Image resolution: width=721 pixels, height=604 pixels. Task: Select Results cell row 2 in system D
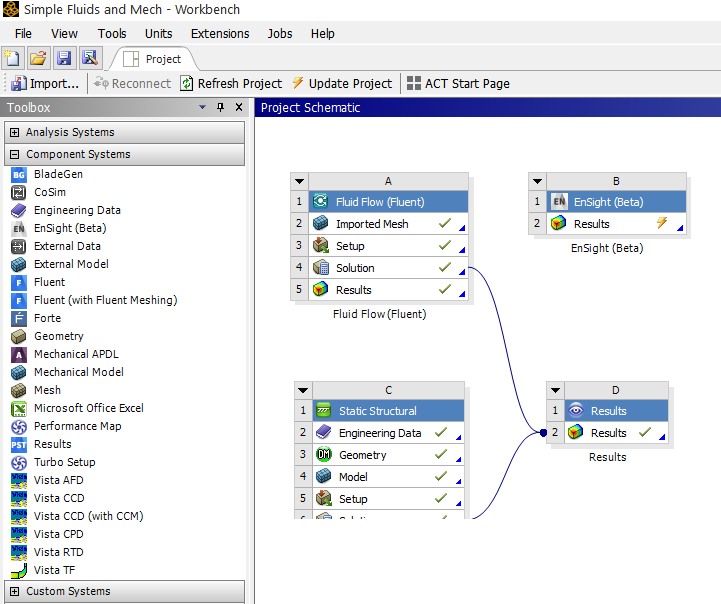616,433
